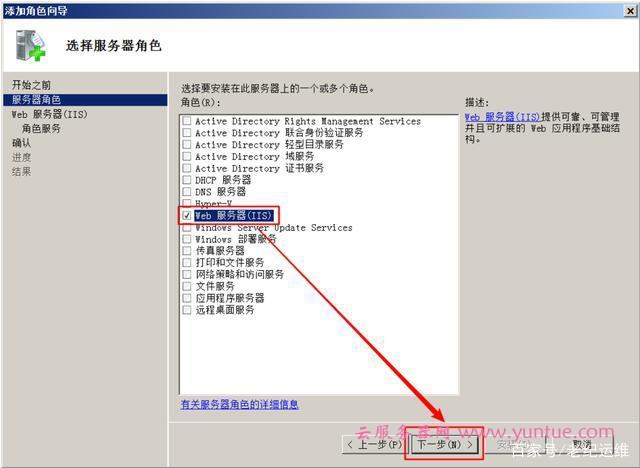Open 角色服务 sub-step in sidebar

point(42,128)
